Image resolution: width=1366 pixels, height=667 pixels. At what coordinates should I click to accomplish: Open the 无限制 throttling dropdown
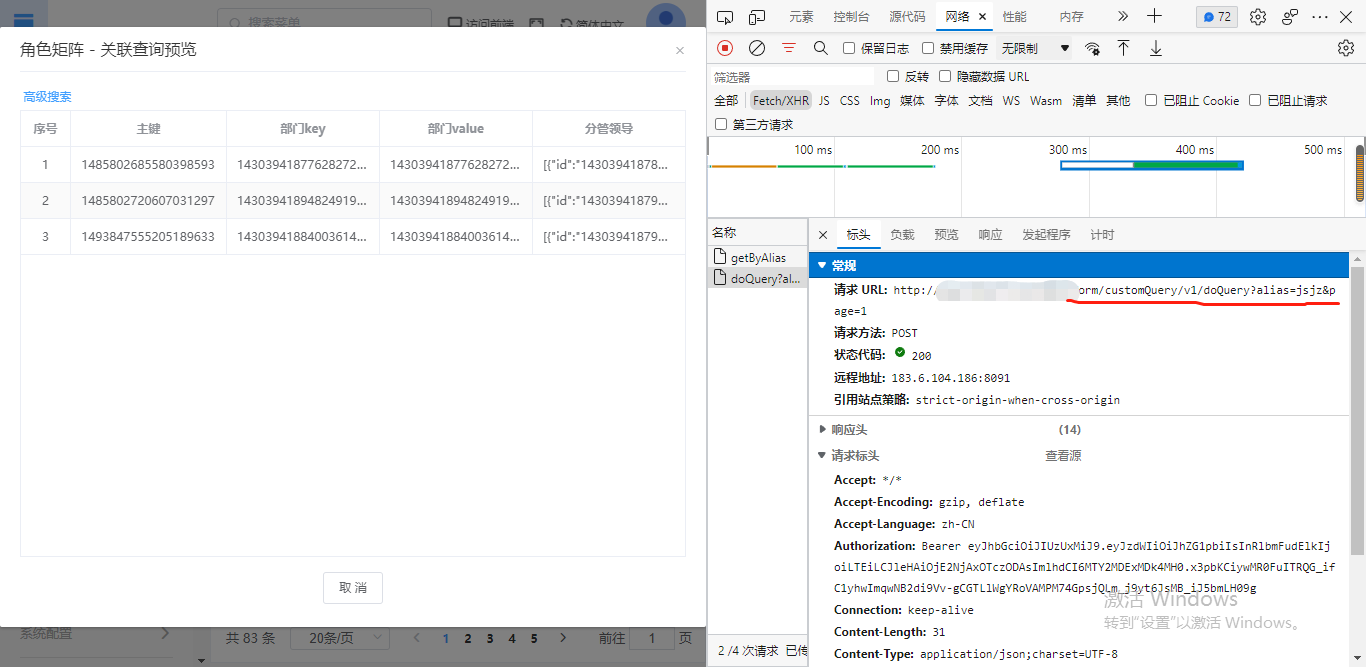point(1035,48)
